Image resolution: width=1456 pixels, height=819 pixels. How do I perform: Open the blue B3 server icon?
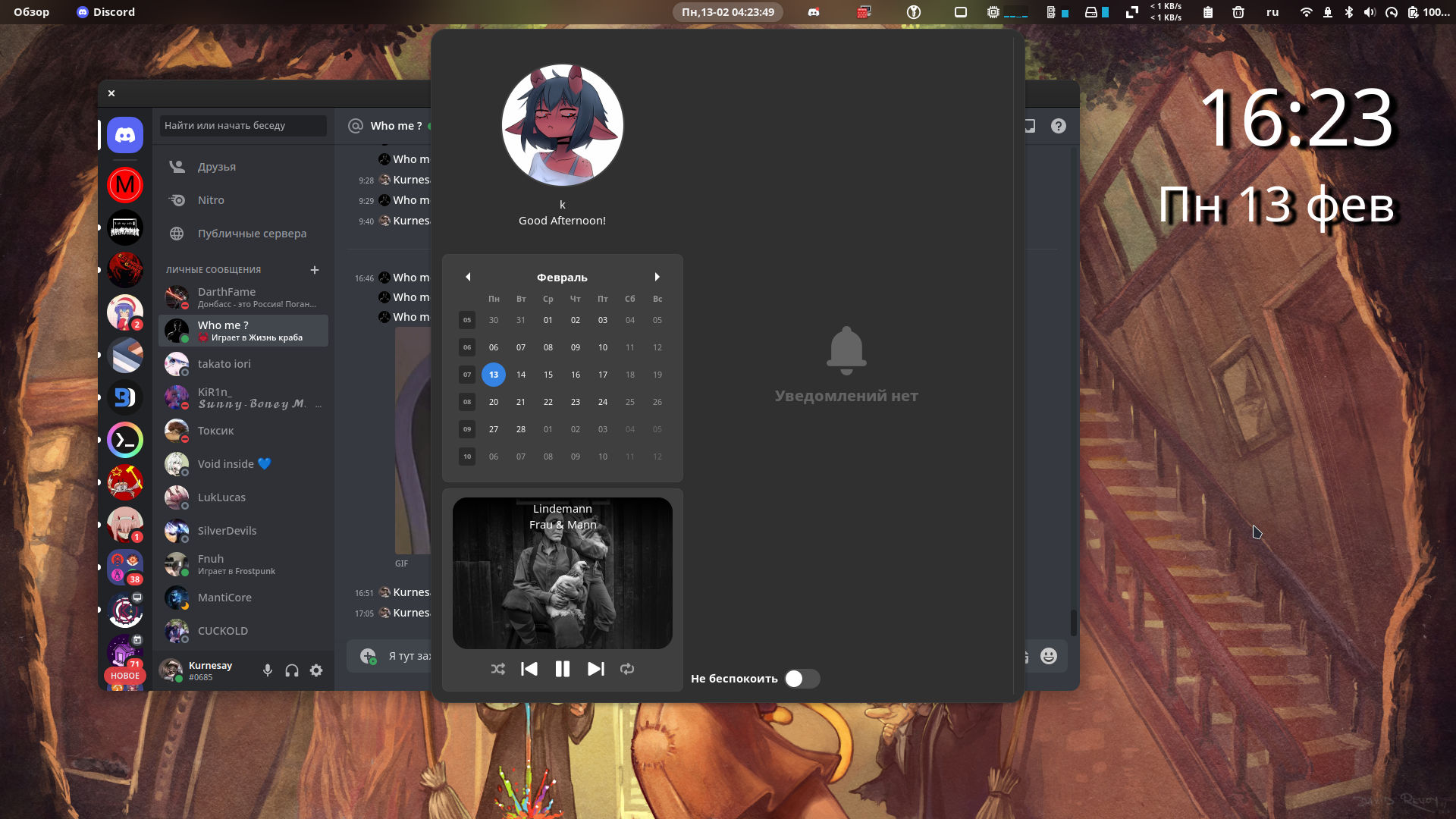click(x=125, y=397)
